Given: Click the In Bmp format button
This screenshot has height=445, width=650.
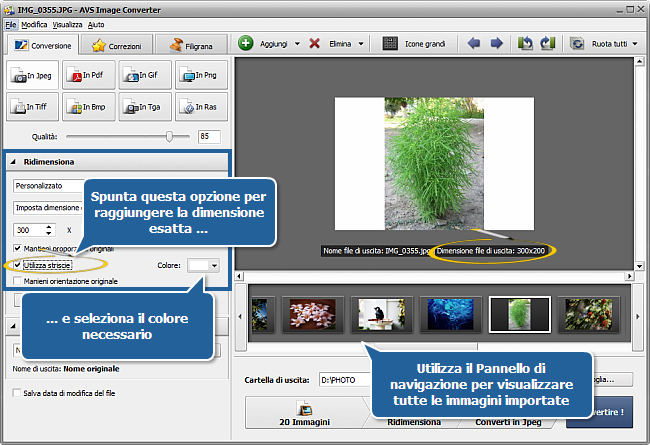Looking at the screenshot, I should (88, 106).
